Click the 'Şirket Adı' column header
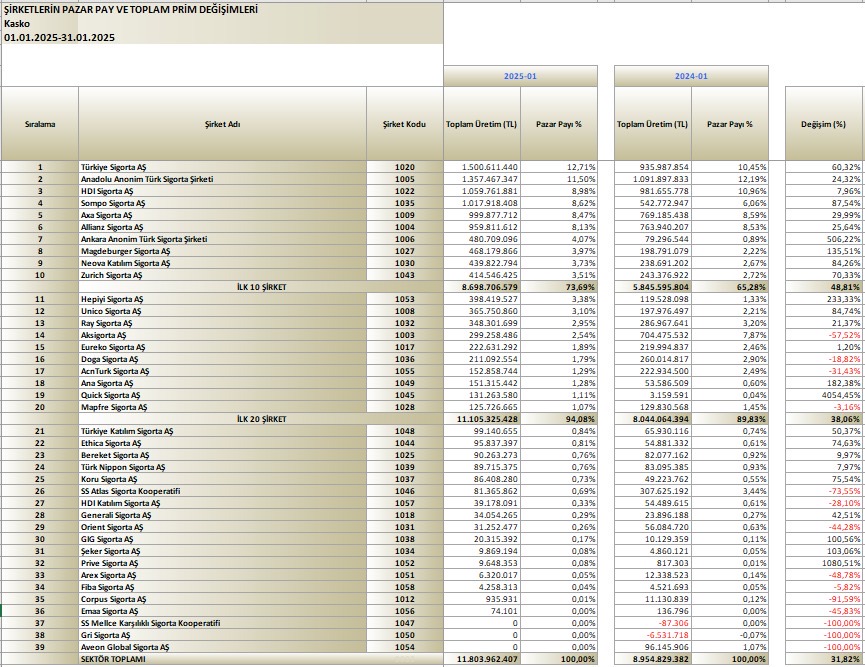The height and width of the screenshot is (667, 865). coord(222,124)
